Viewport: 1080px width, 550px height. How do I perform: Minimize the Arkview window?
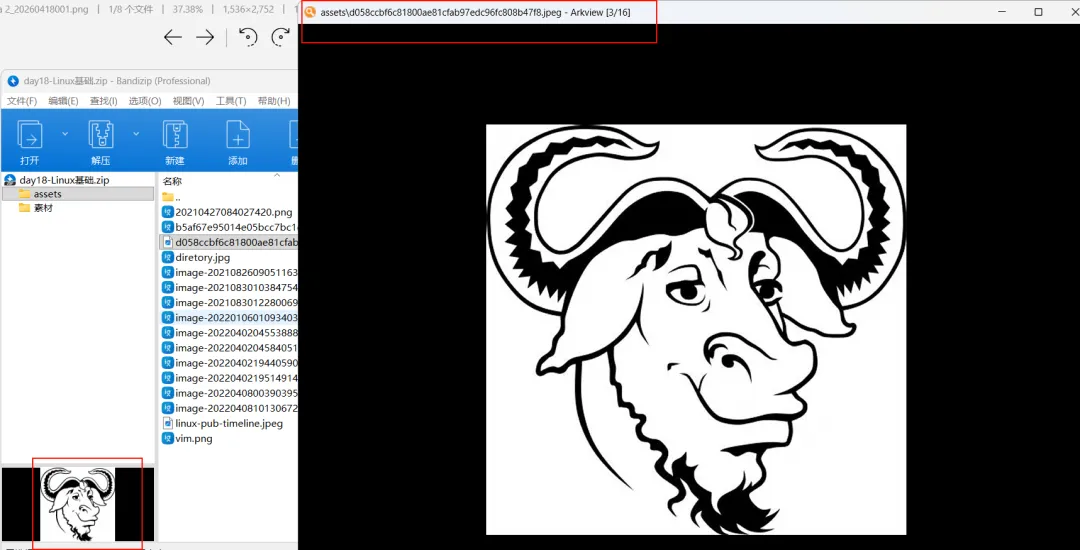click(1003, 12)
